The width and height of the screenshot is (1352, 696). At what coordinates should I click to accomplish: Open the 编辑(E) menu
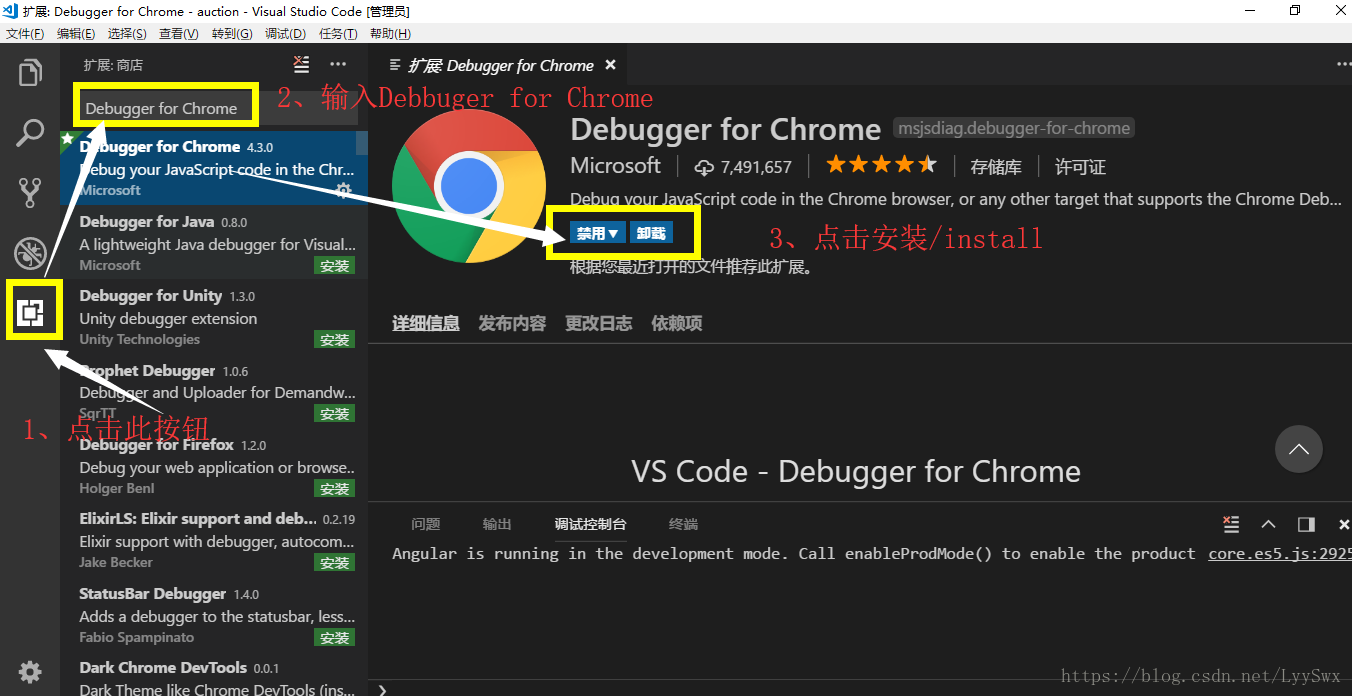(x=76, y=33)
